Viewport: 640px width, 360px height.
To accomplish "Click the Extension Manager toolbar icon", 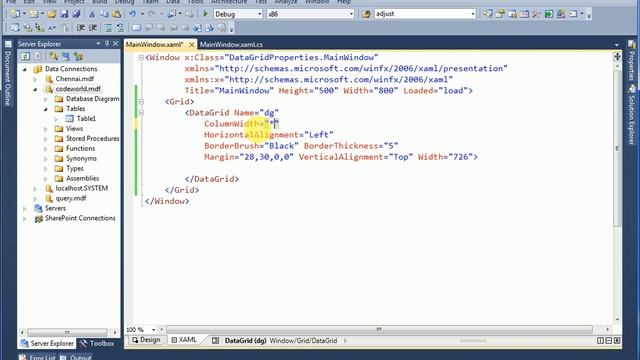I will [561, 14].
